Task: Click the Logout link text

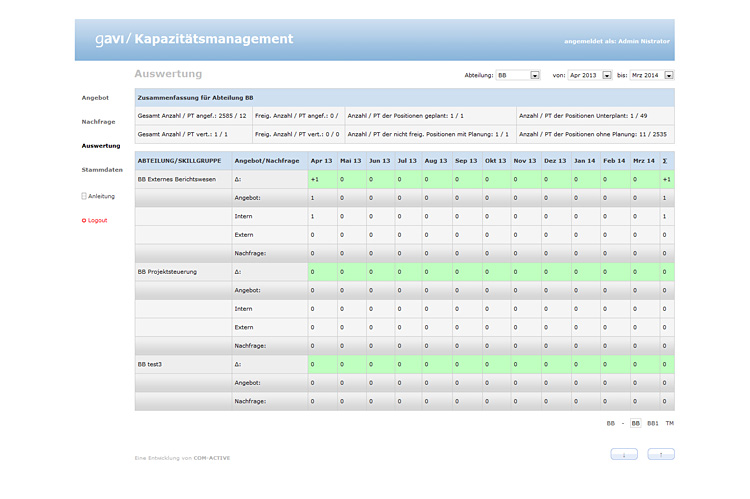Action: click(x=98, y=221)
